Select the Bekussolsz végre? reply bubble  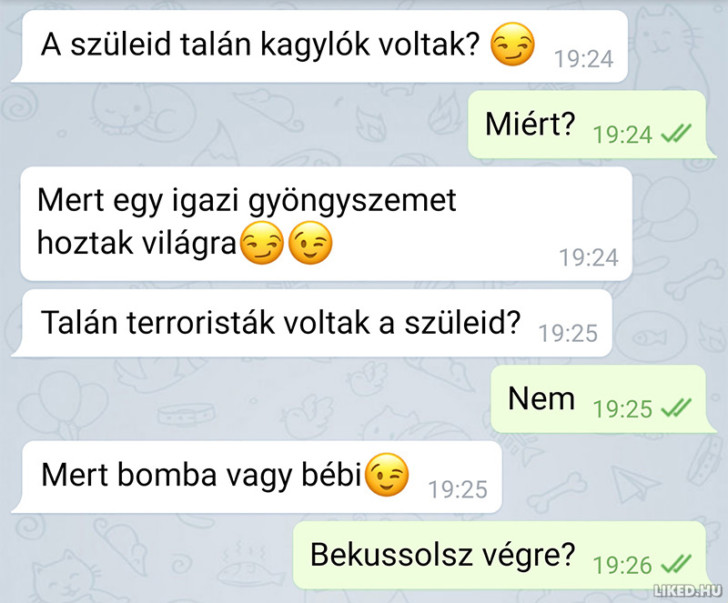pyautogui.click(x=505, y=555)
